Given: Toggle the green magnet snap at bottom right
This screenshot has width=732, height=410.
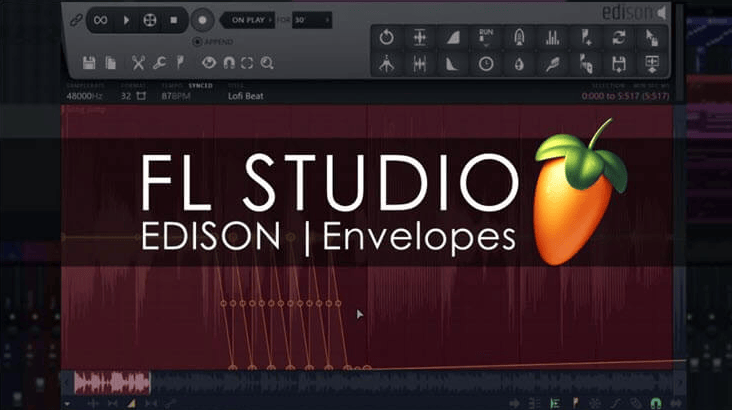Looking at the screenshot, I should (x=656, y=403).
